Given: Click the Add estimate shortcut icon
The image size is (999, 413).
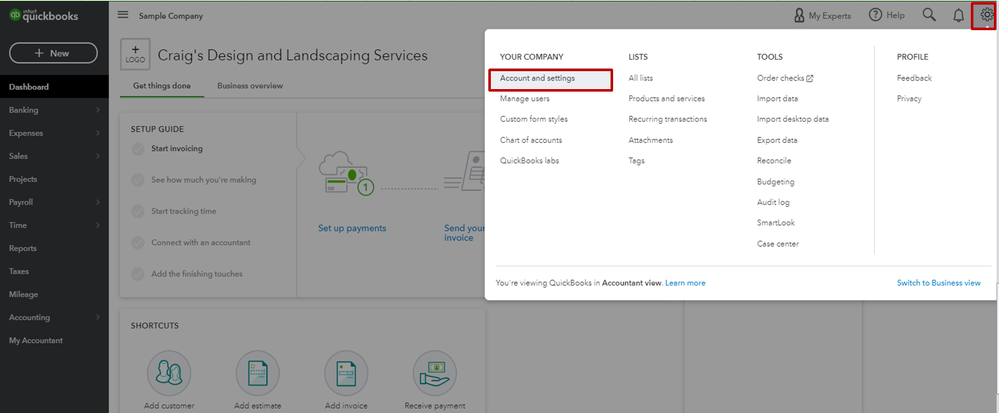Looking at the screenshot, I should [x=257, y=372].
